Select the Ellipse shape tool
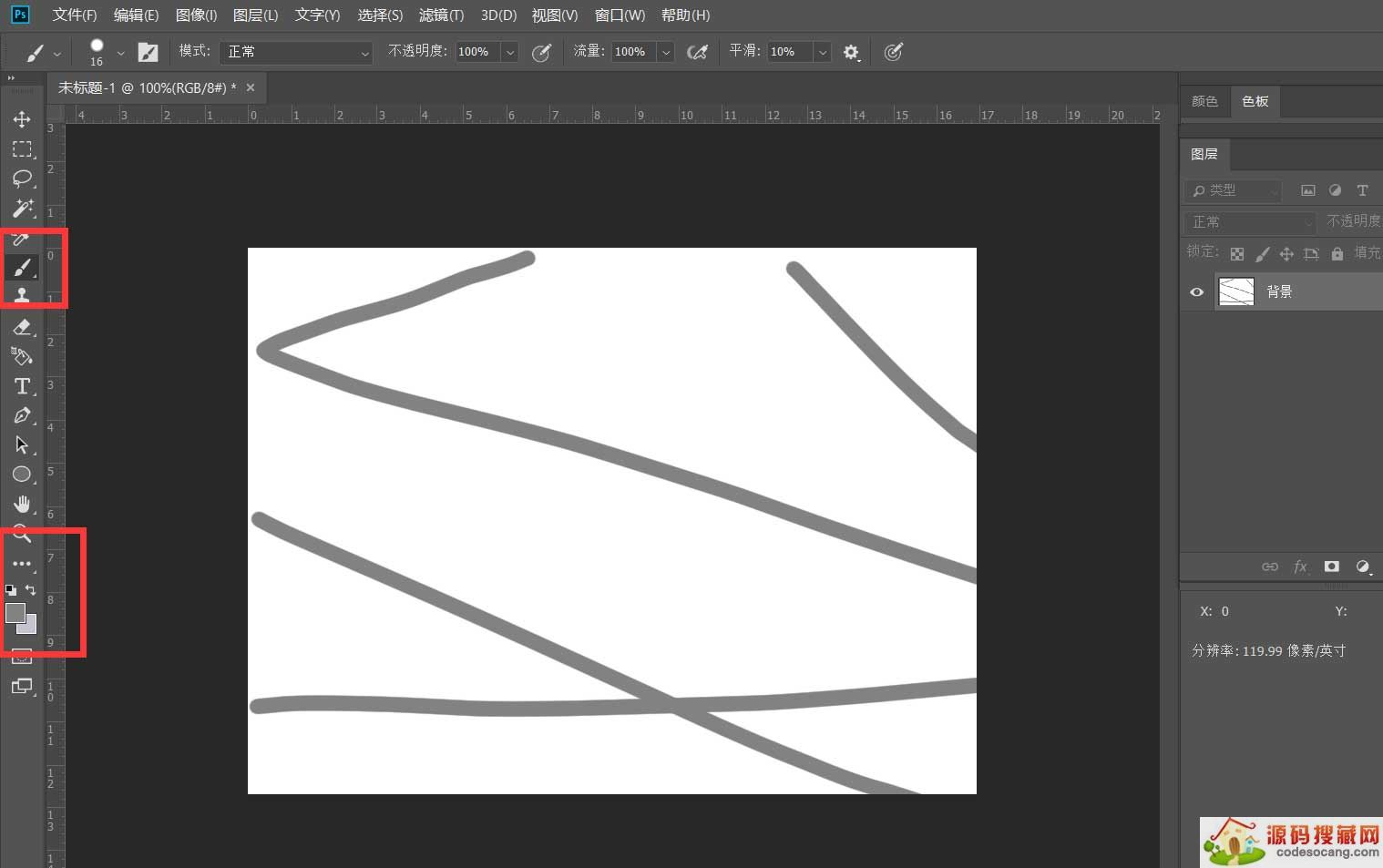 tap(22, 475)
